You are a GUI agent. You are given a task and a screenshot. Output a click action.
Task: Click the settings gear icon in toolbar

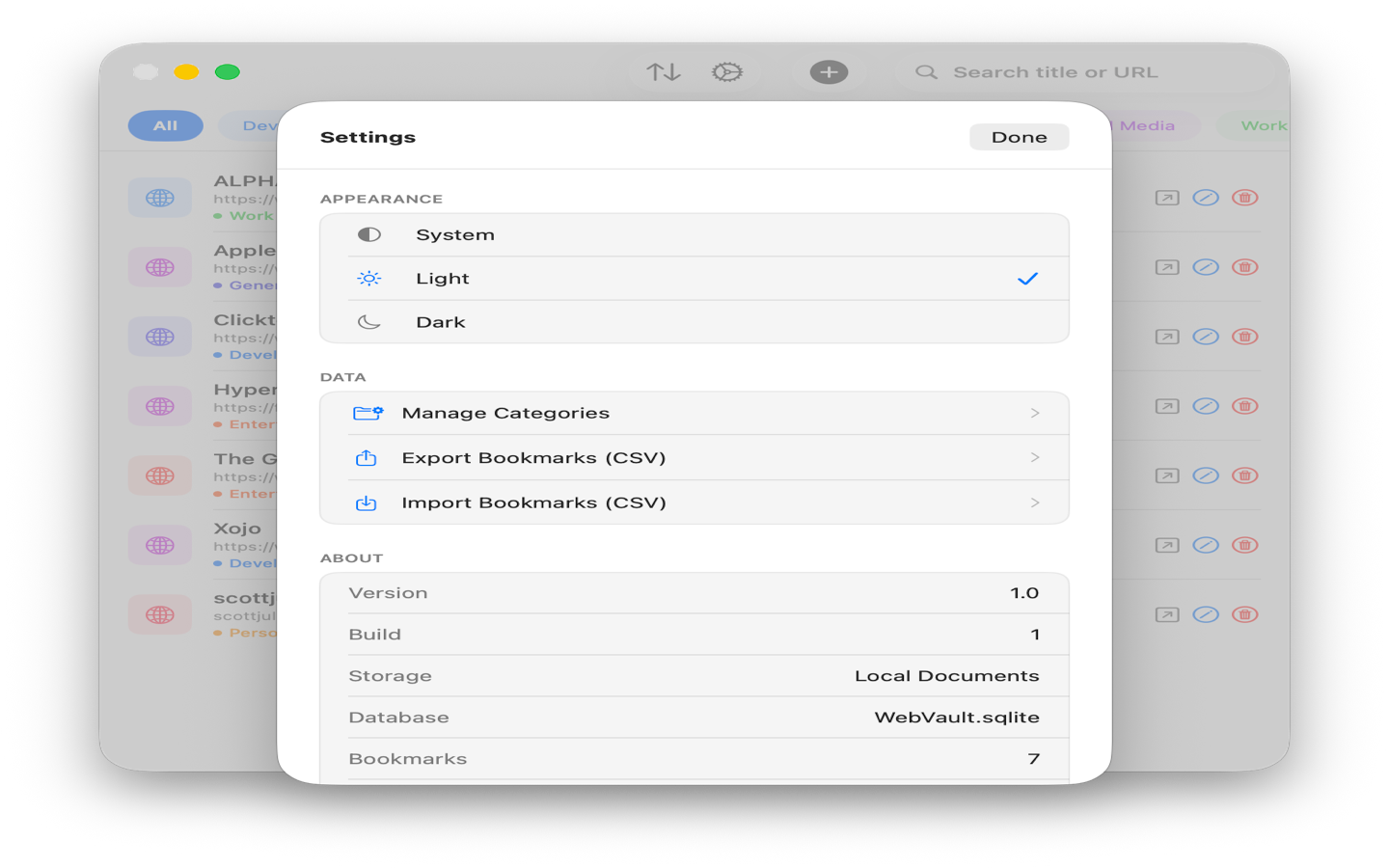(727, 72)
